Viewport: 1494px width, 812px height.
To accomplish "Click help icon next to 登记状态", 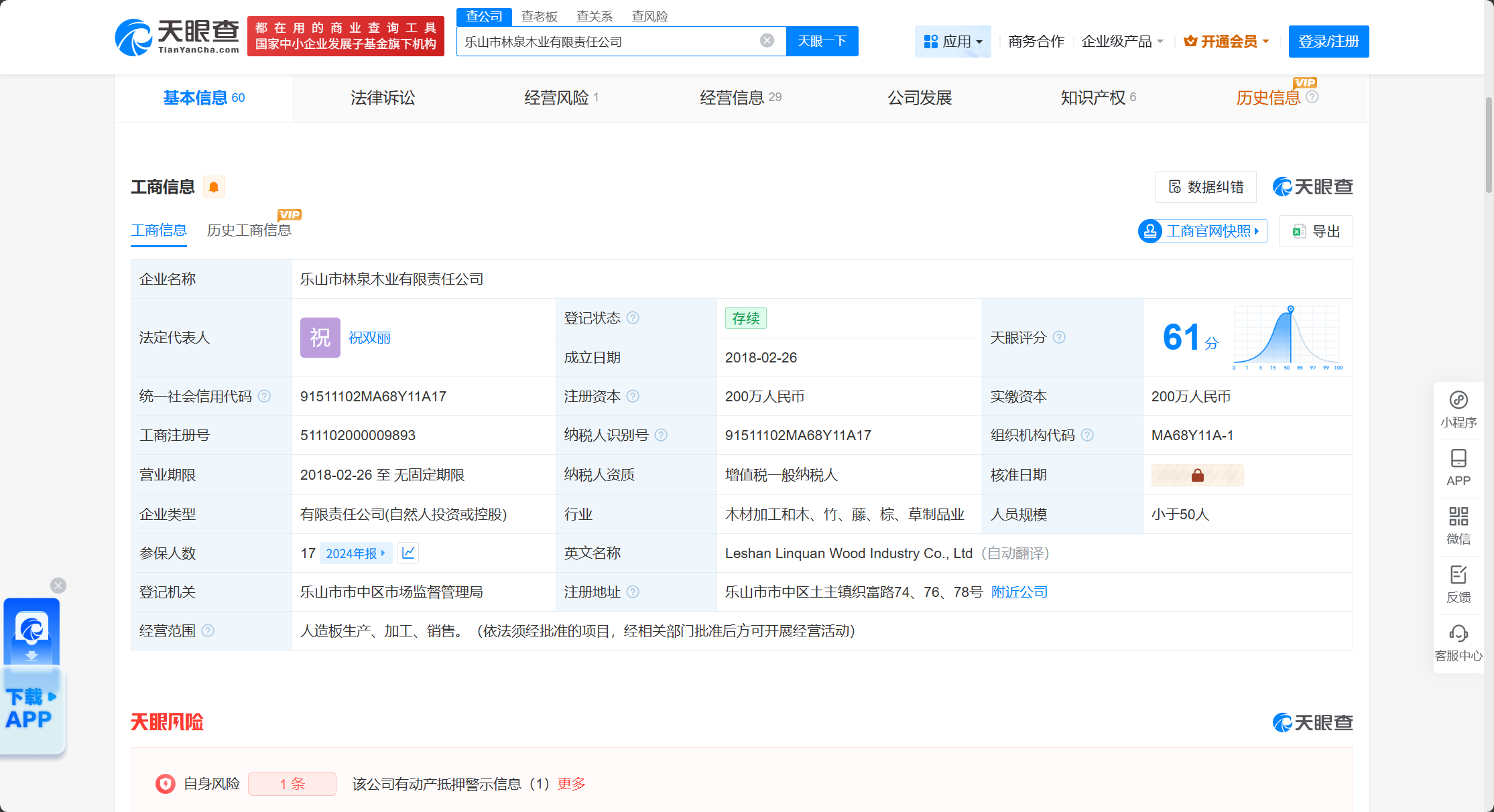I will [633, 318].
